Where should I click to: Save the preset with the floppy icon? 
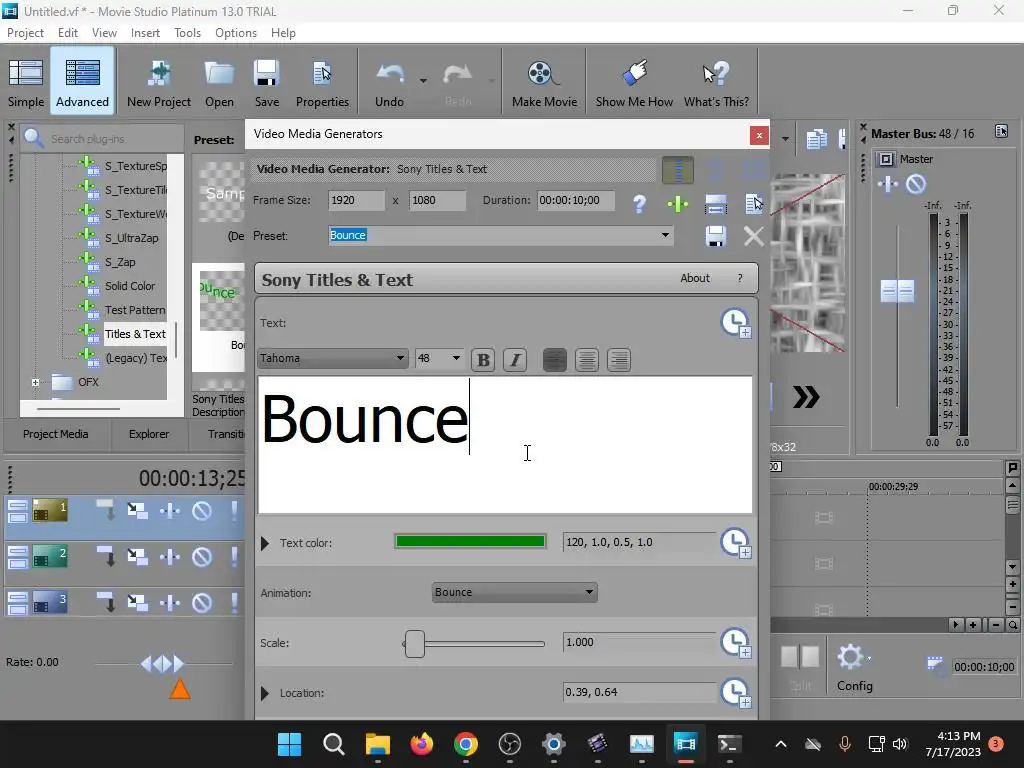(x=716, y=236)
